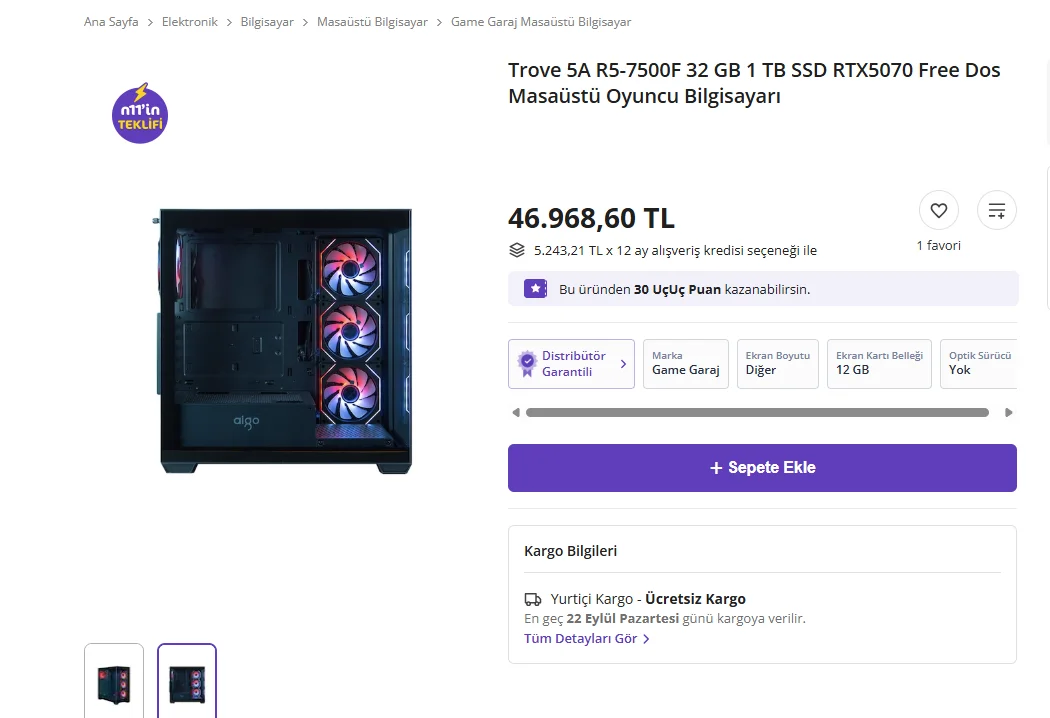Open Tüm Detayları Gör shipping details
Image resolution: width=1050 pixels, height=718 pixels.
coord(587,639)
